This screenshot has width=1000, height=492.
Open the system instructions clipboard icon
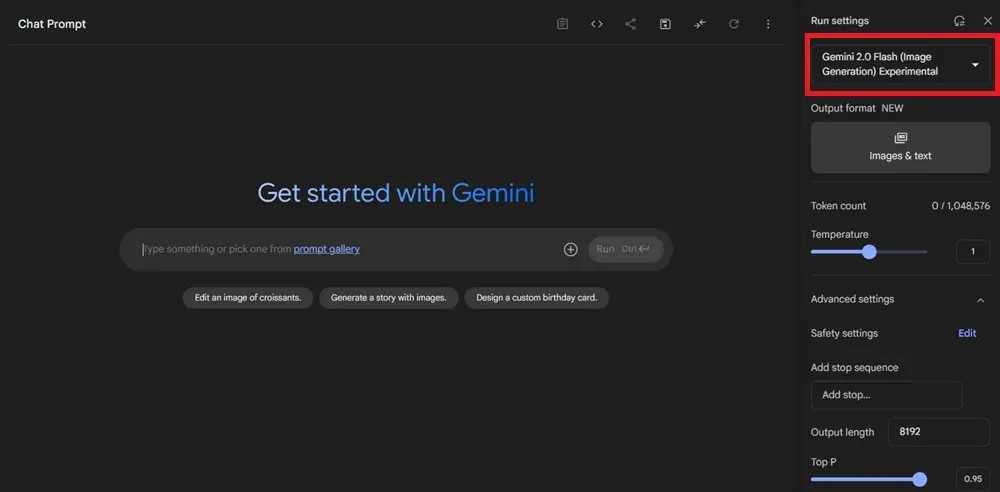[563, 24]
